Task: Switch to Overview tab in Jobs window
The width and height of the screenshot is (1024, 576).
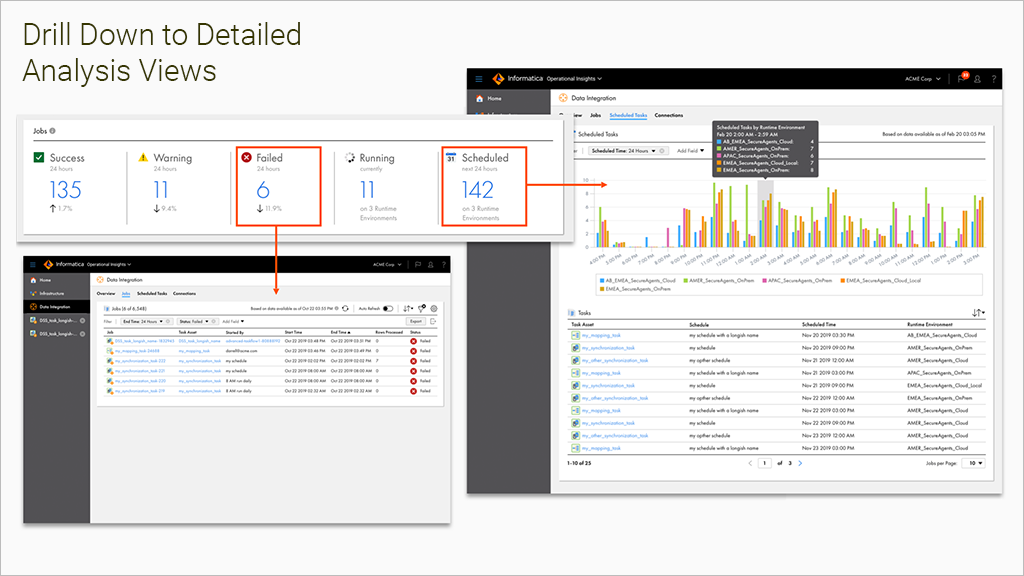Action: pyautogui.click(x=106, y=294)
